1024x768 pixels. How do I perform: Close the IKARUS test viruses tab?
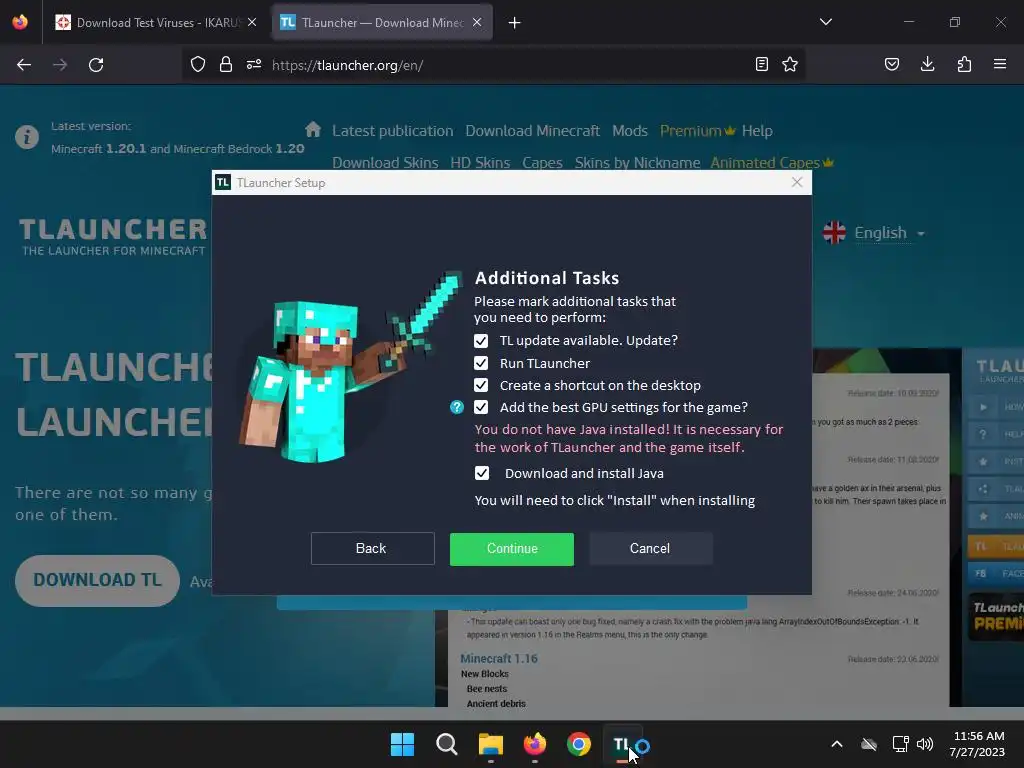pyautogui.click(x=252, y=22)
